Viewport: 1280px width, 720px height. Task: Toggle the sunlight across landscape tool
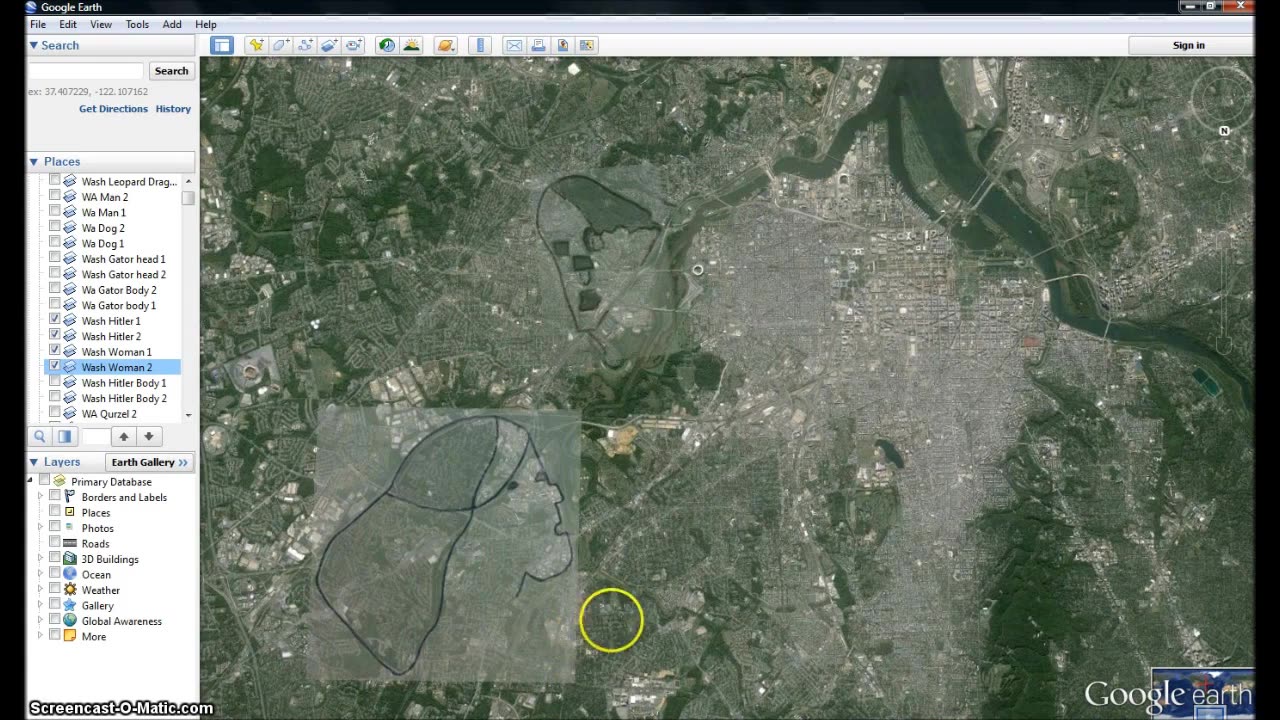point(411,45)
